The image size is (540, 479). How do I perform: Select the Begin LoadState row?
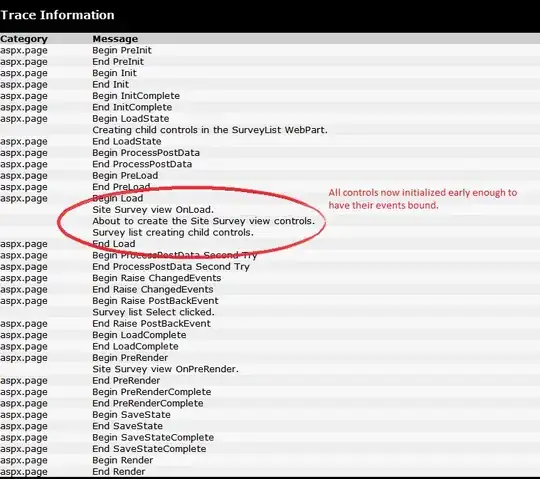[270, 118]
